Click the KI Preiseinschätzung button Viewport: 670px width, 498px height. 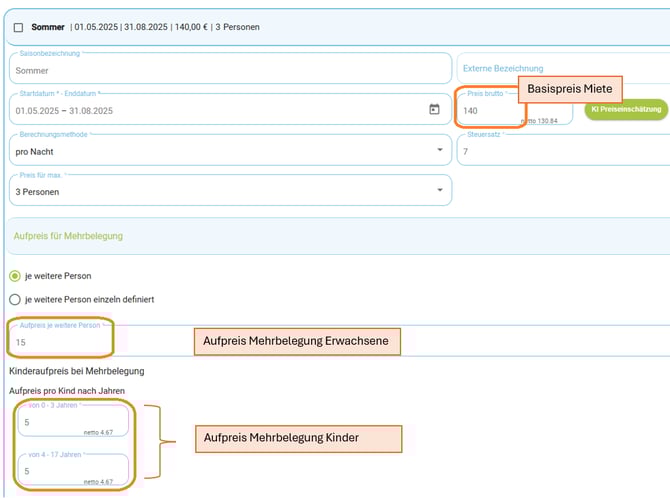click(x=626, y=109)
